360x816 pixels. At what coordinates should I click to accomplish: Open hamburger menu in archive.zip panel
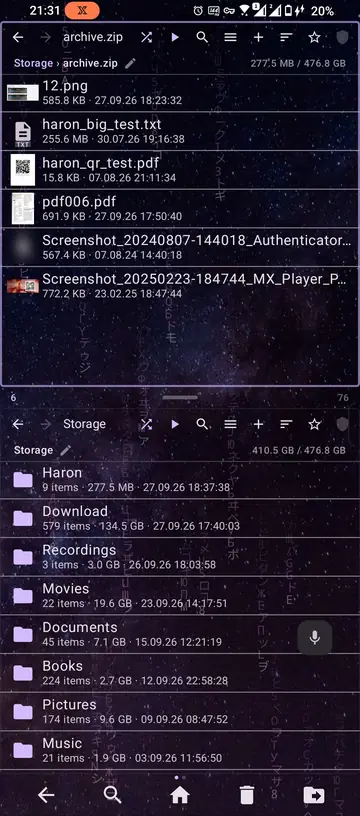230,37
